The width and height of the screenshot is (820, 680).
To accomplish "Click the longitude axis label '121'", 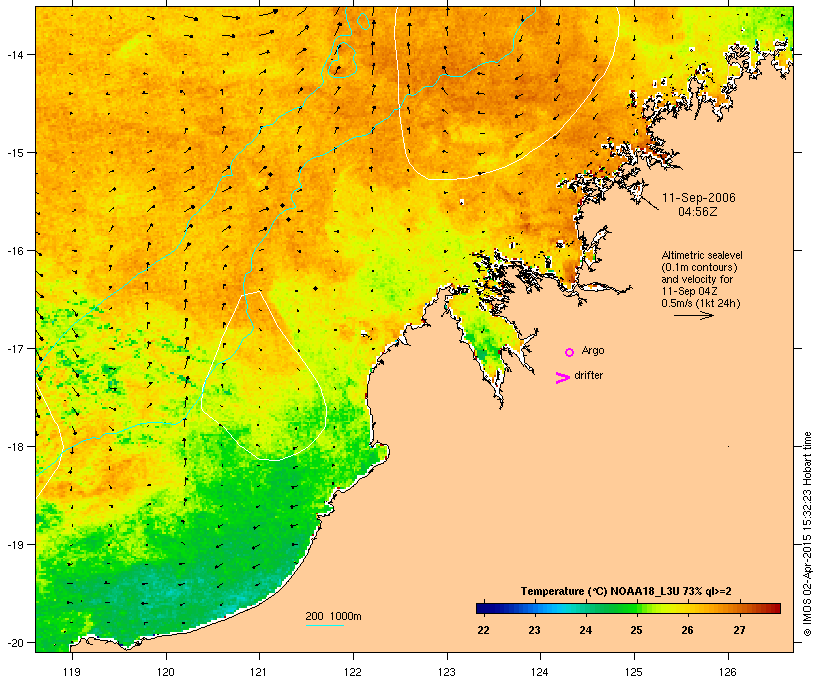I will pos(259,672).
